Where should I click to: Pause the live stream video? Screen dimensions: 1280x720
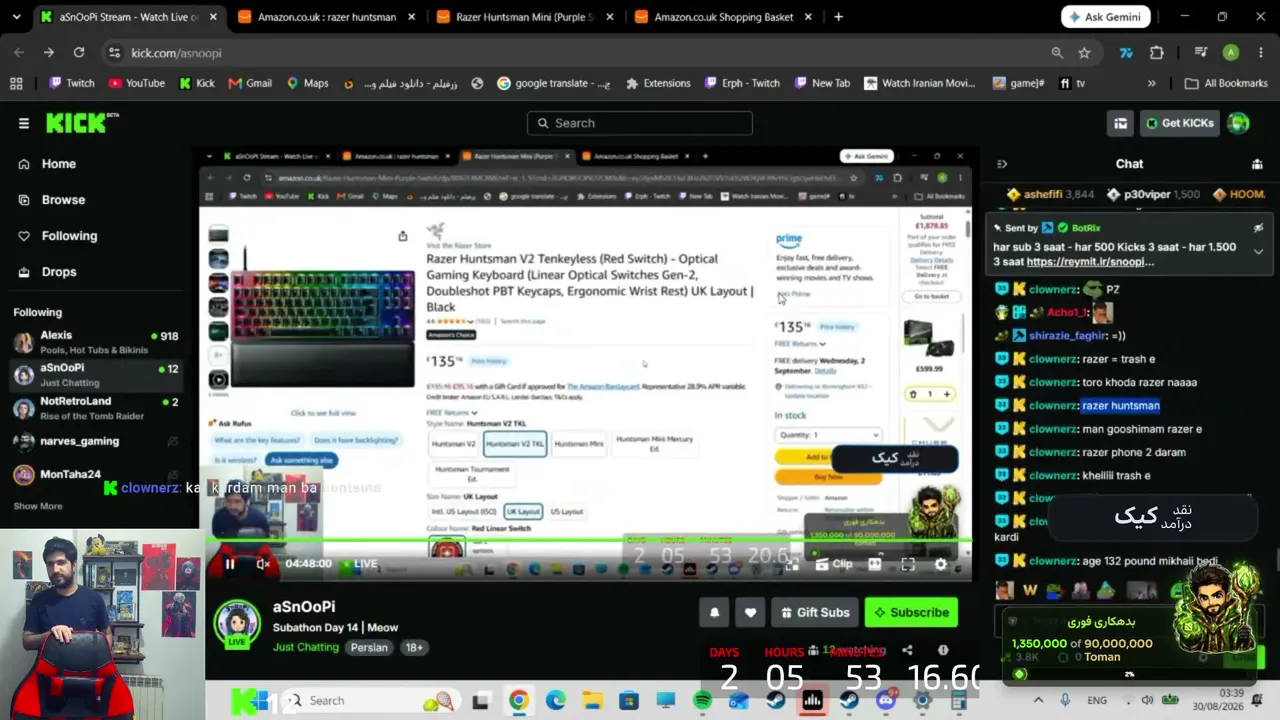pos(229,564)
